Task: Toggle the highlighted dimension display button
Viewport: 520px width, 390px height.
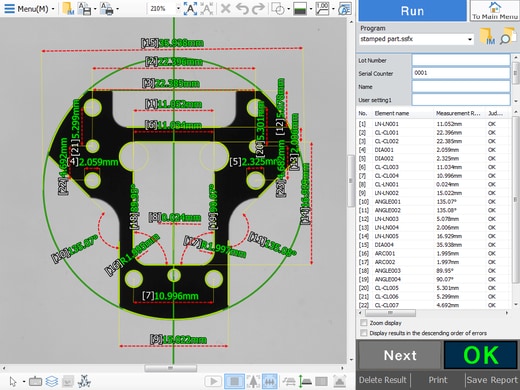Action: click(270, 381)
